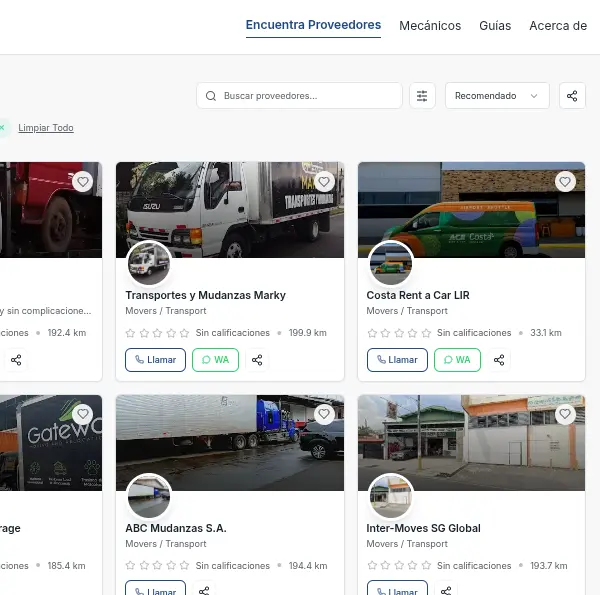Click the share icon beside Recomendado dropdown
600x595 pixels.
click(572, 96)
